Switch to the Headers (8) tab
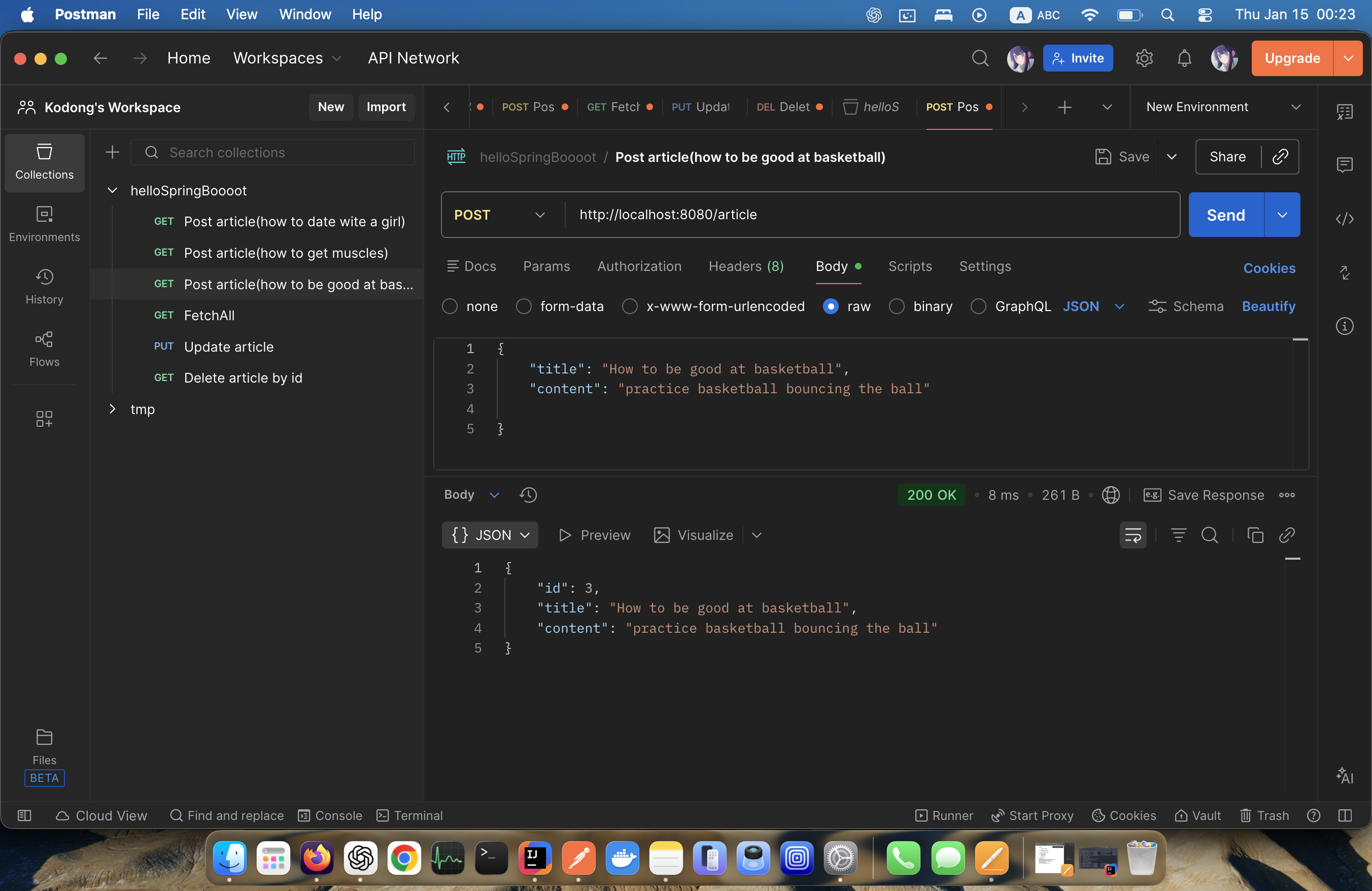Screen dimensions: 1372x891 tap(745, 266)
